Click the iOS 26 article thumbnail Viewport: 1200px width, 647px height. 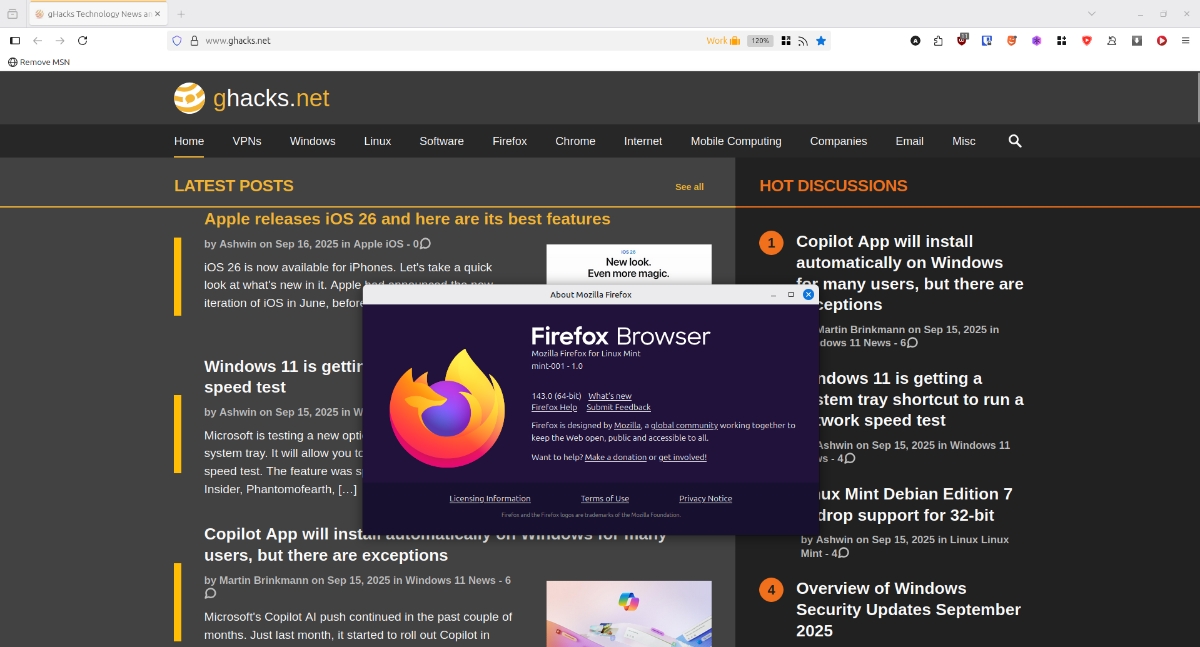pyautogui.click(x=628, y=264)
